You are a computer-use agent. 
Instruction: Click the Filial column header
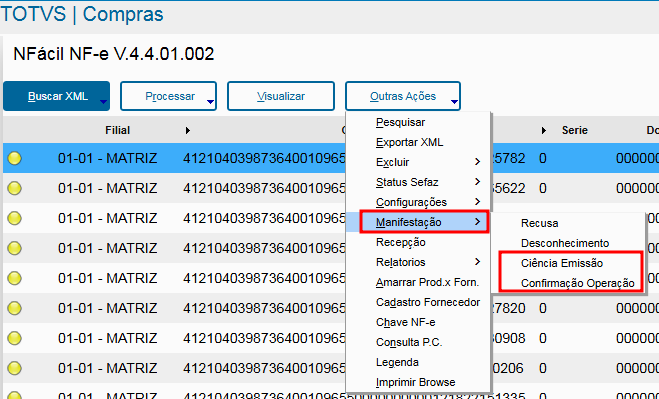(x=117, y=130)
